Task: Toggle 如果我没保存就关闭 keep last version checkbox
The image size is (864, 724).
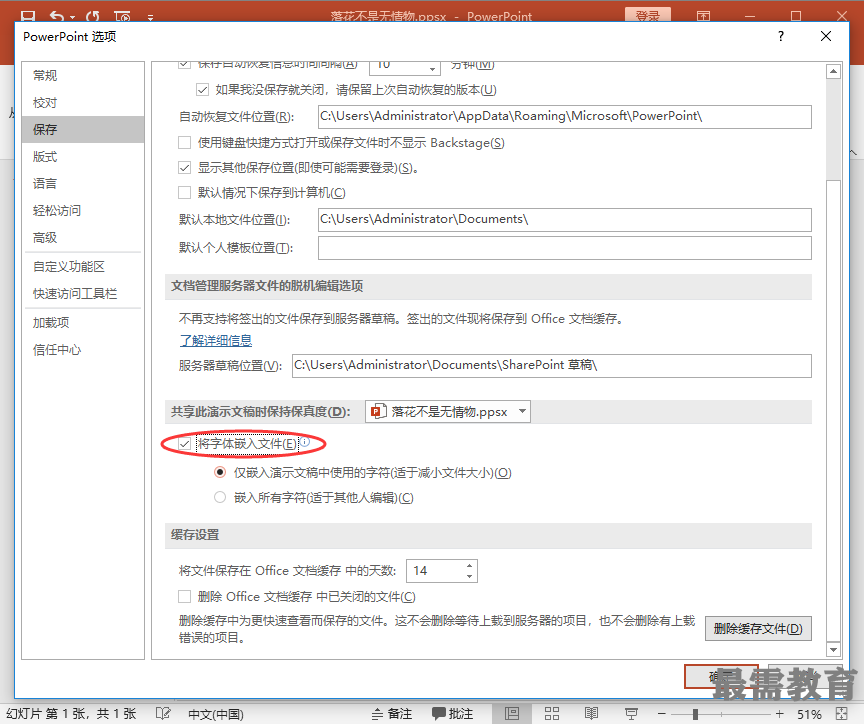Action: pos(202,90)
